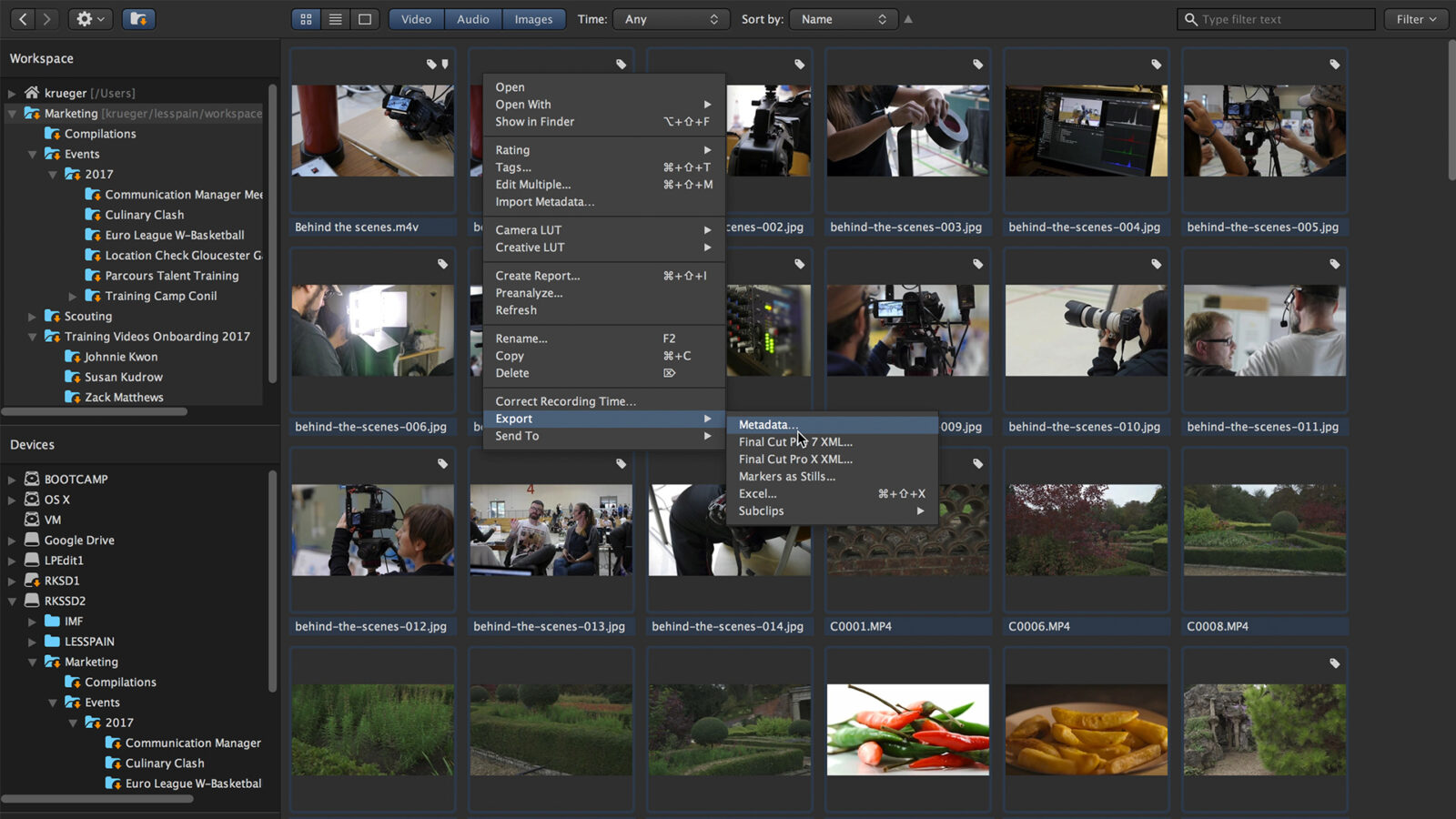Collapse the Events folder in Workspace
This screenshot has width=1456, height=819.
coord(32,154)
